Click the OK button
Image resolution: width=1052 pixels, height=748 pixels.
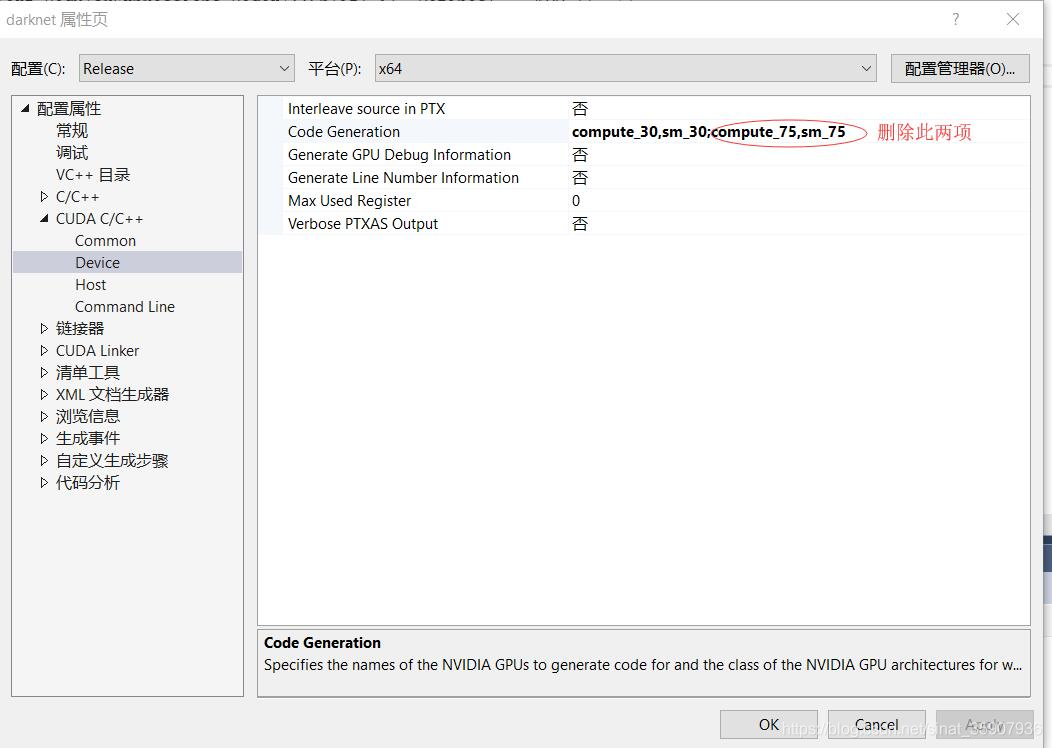click(769, 725)
